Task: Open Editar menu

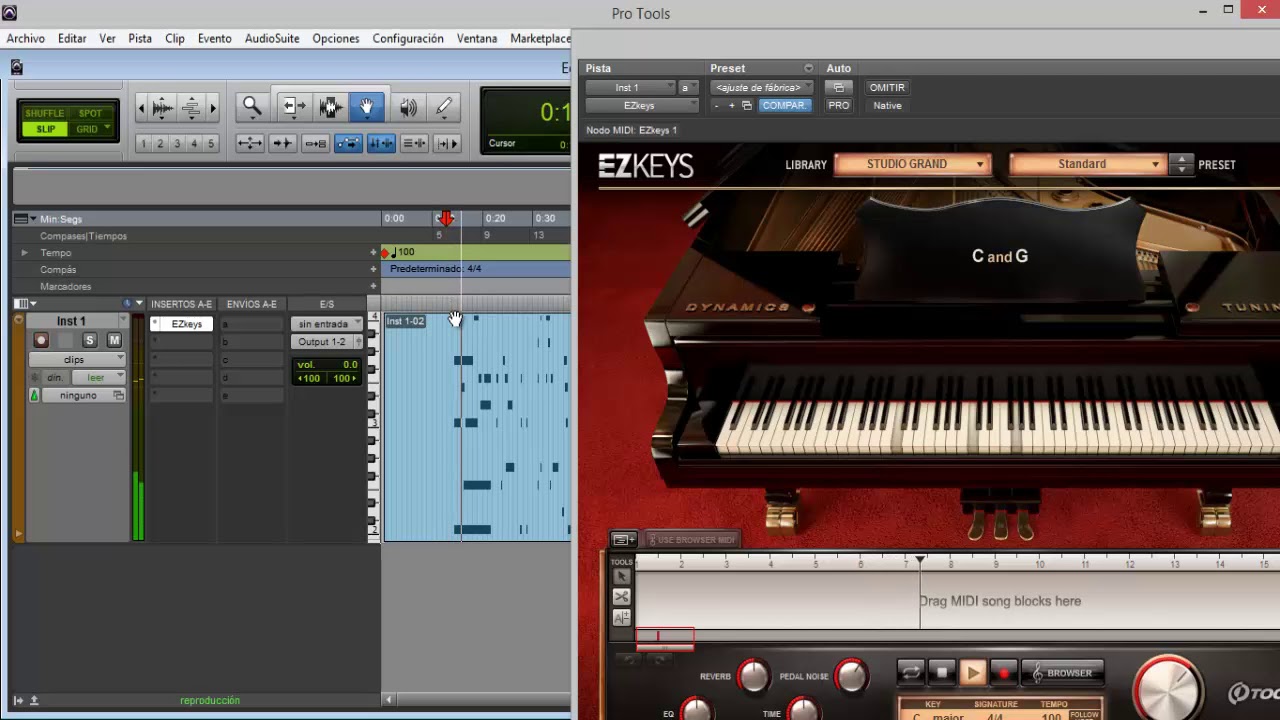Action: pos(72,38)
